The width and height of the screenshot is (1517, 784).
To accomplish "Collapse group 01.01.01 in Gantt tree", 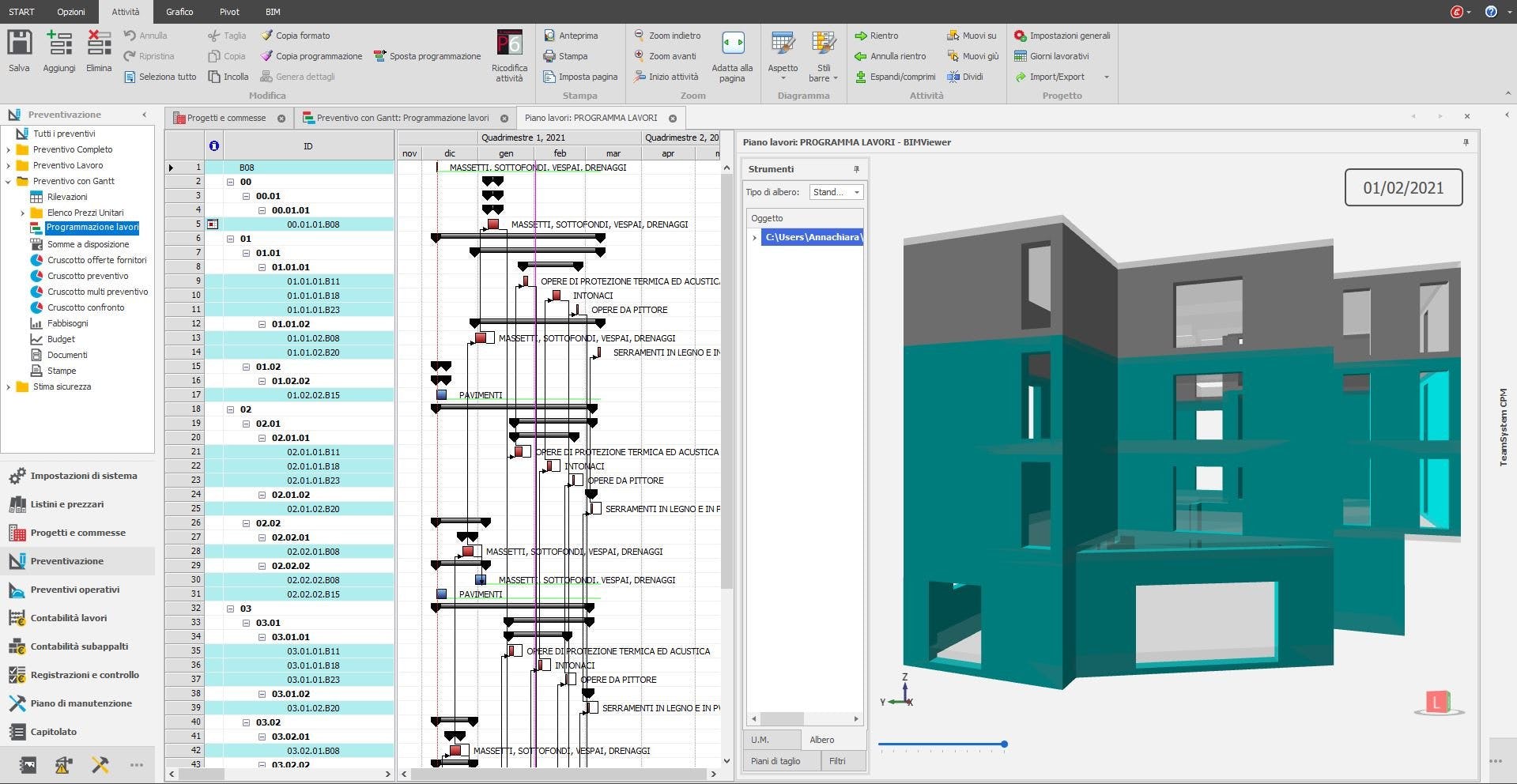I will [x=262, y=267].
